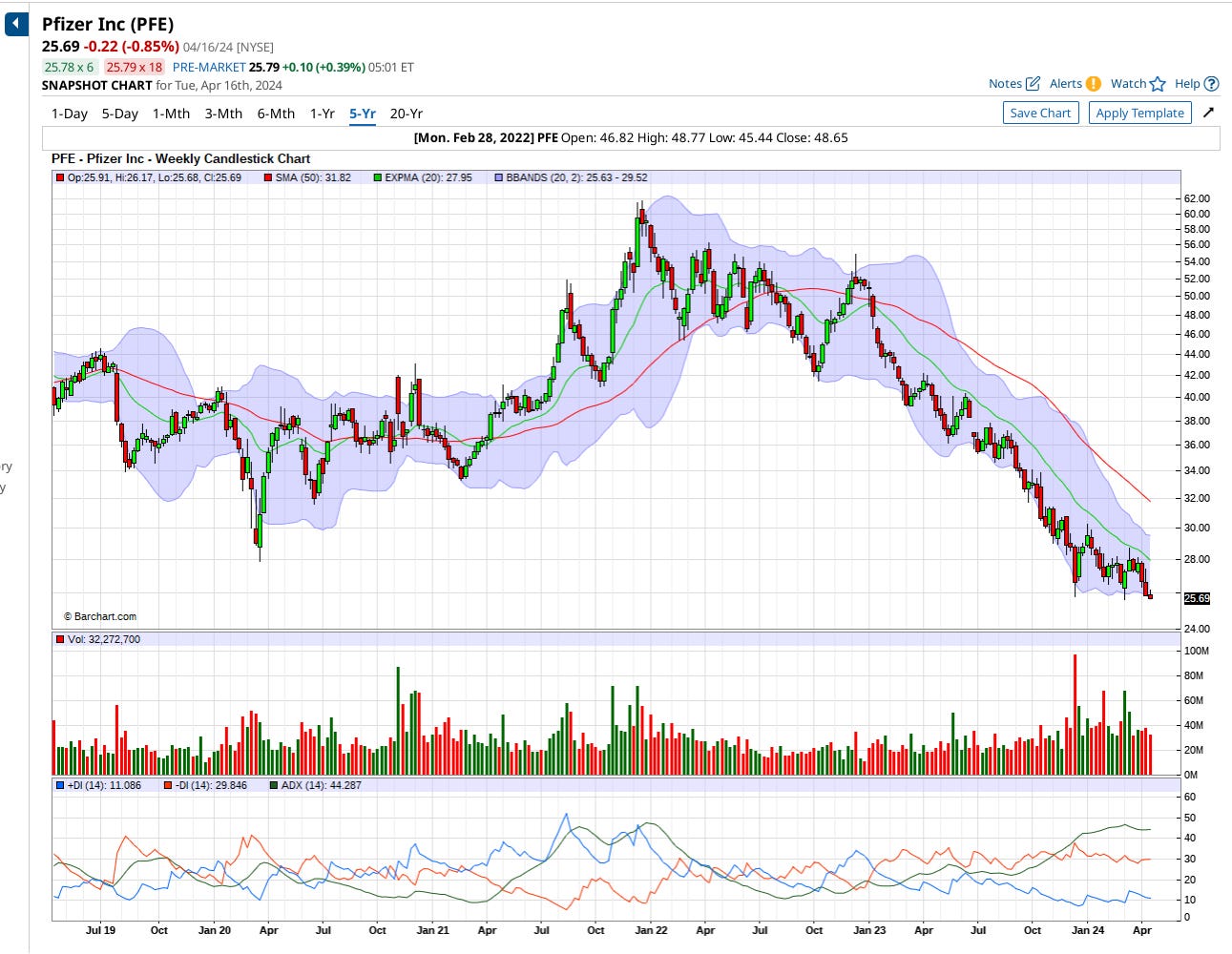1232x954 pixels.
Task: Switch to 1-Mth chart period
Action: pos(172,114)
